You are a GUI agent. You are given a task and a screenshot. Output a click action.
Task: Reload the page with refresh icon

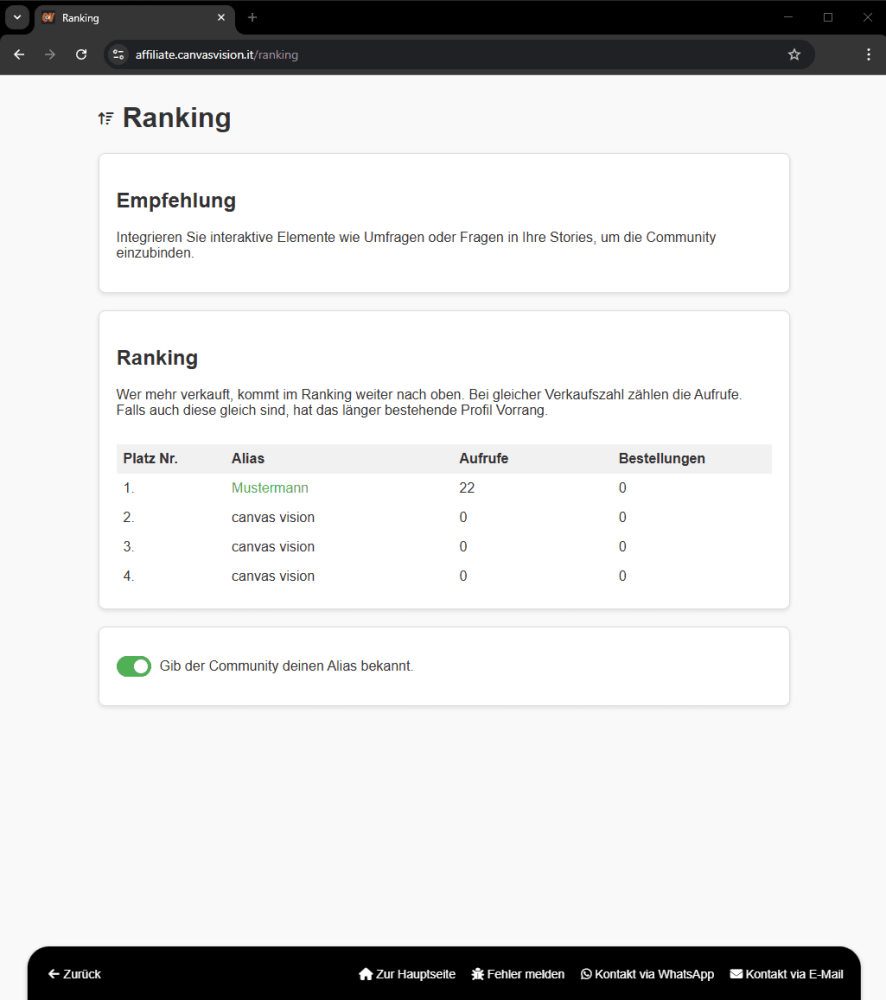[81, 55]
